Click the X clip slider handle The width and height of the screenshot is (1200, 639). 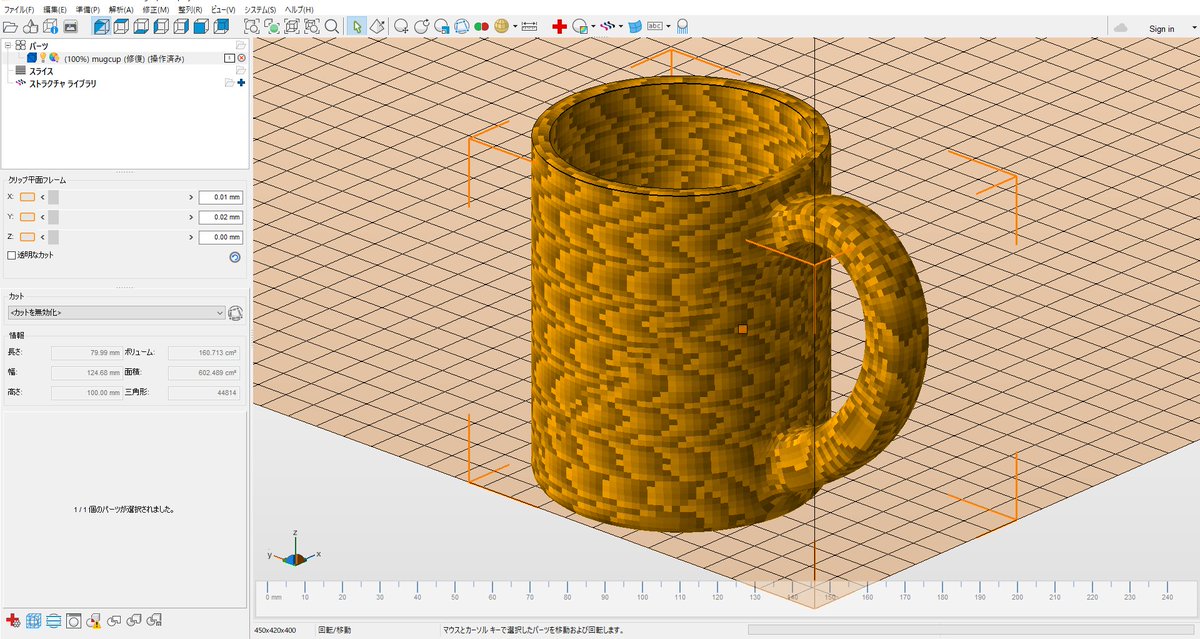coord(54,197)
